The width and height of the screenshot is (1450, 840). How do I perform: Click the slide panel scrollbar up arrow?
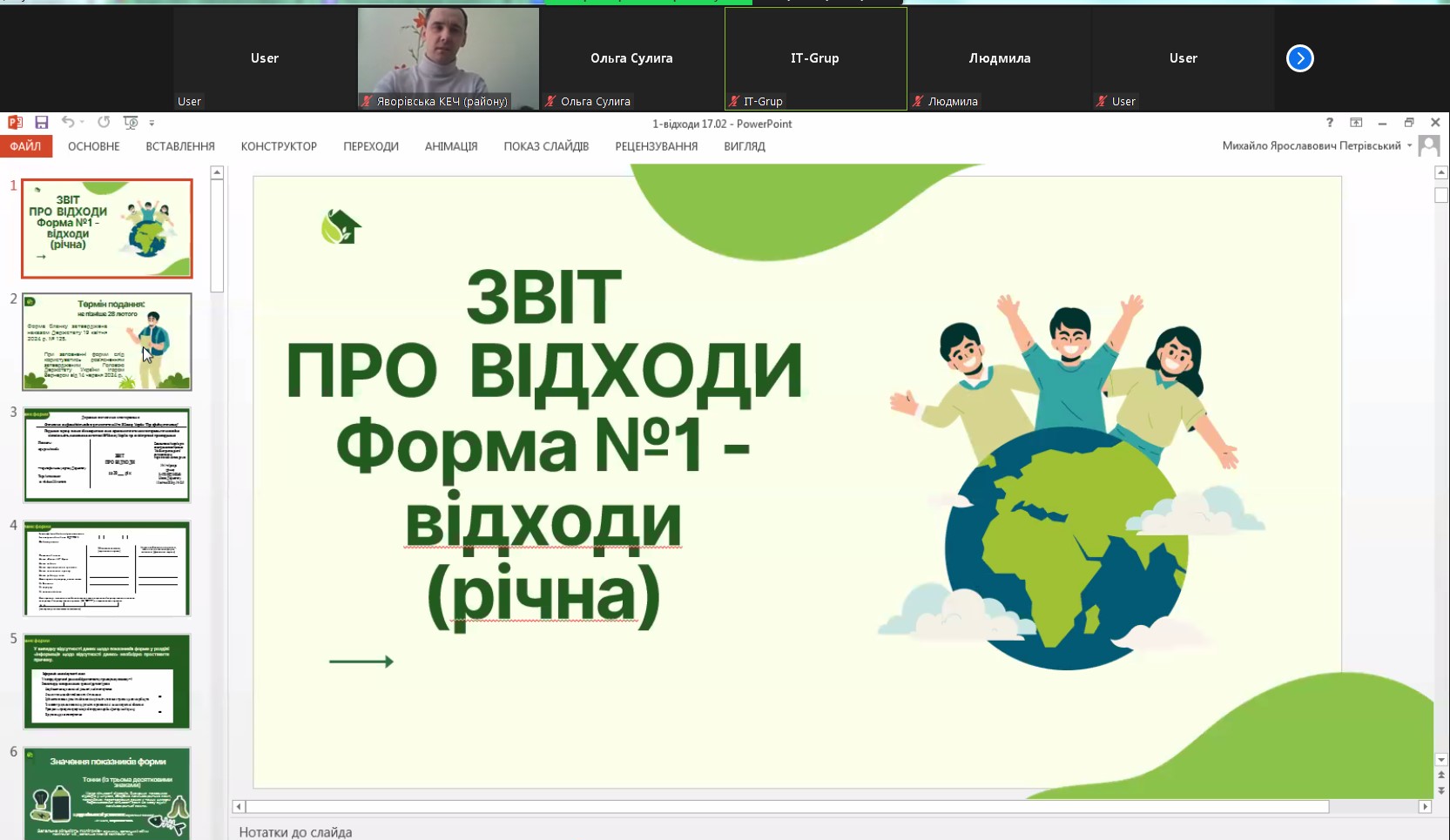click(218, 172)
